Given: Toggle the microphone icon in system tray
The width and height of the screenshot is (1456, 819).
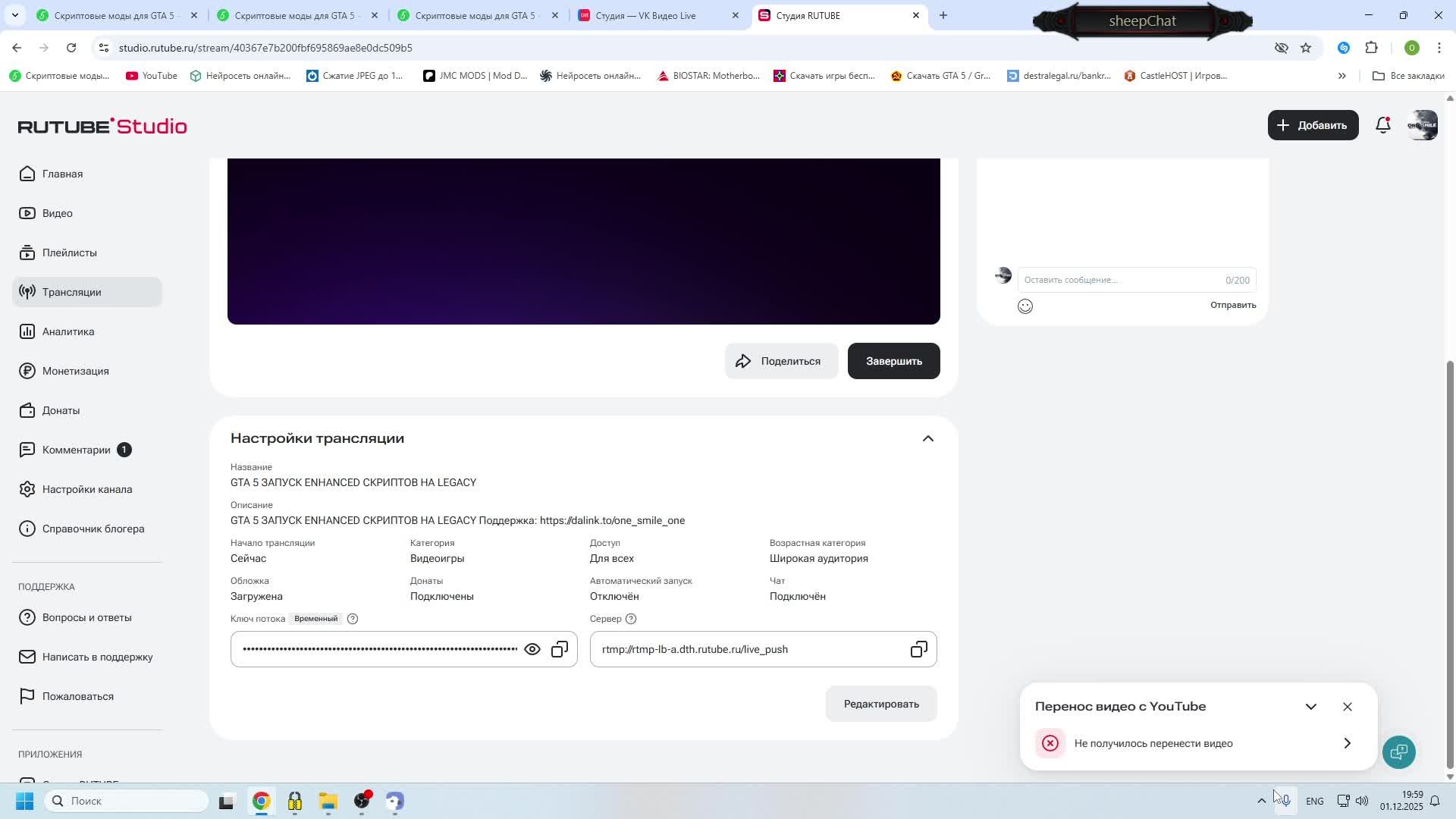Looking at the screenshot, I should [x=1286, y=801].
